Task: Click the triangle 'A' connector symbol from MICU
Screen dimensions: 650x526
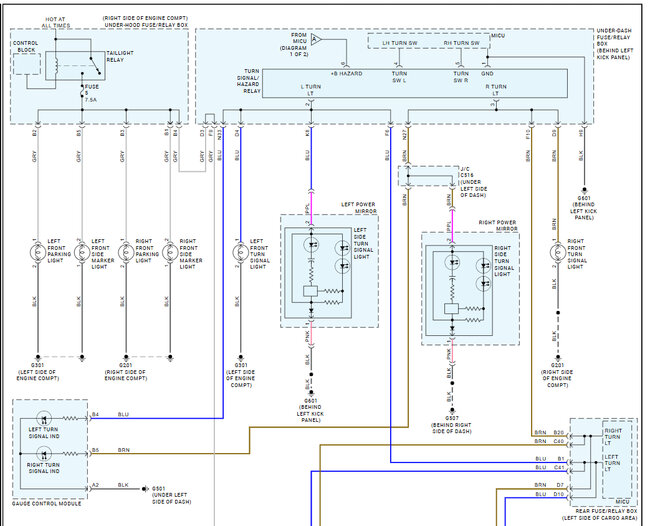Action: tap(316, 39)
